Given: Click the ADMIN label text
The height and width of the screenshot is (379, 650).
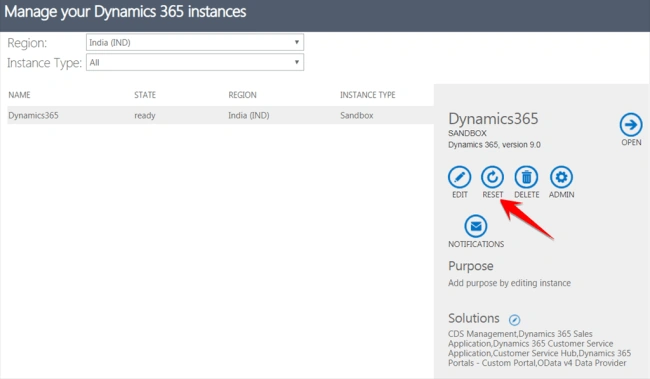Looking at the screenshot, I should [562, 194].
